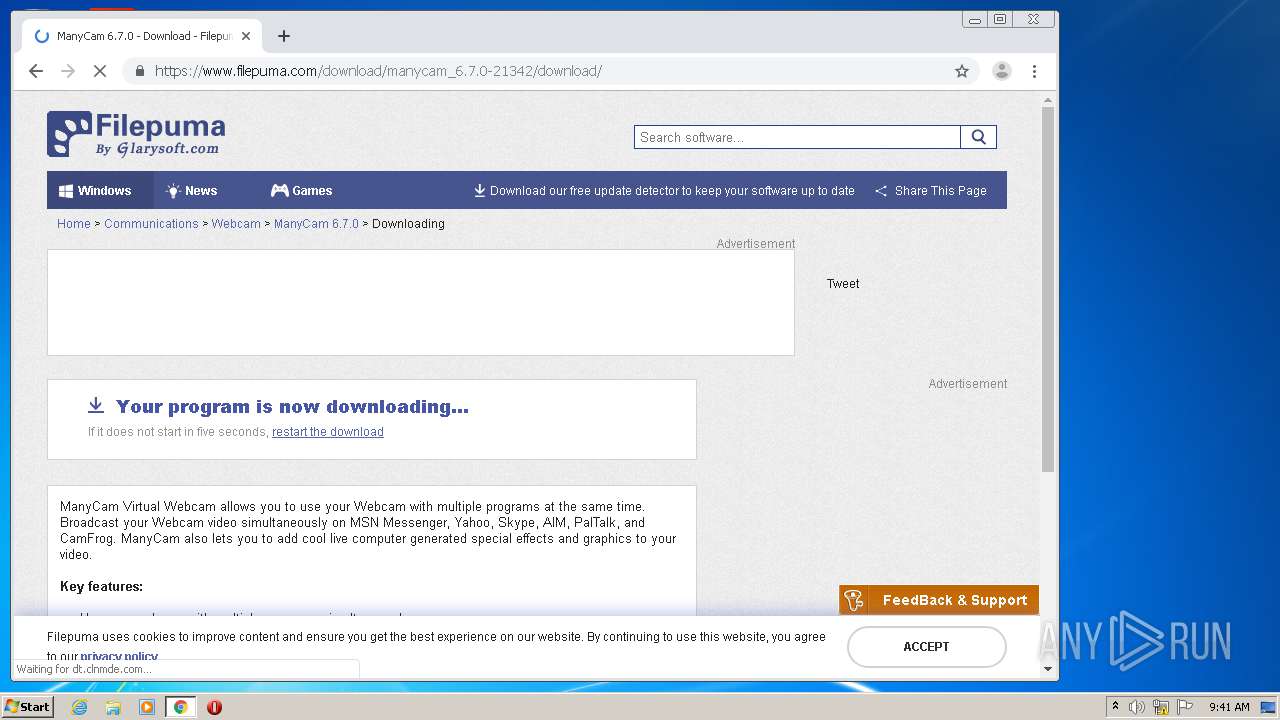Screen dimensions: 1280x720
Task: Click the Feedback & Support button
Action: 939,600
